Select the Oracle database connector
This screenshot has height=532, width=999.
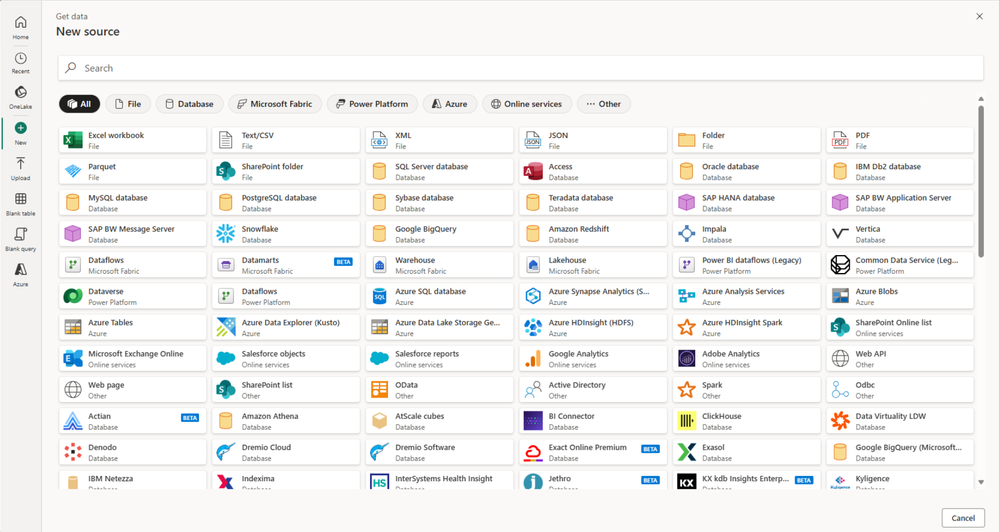(x=747, y=171)
